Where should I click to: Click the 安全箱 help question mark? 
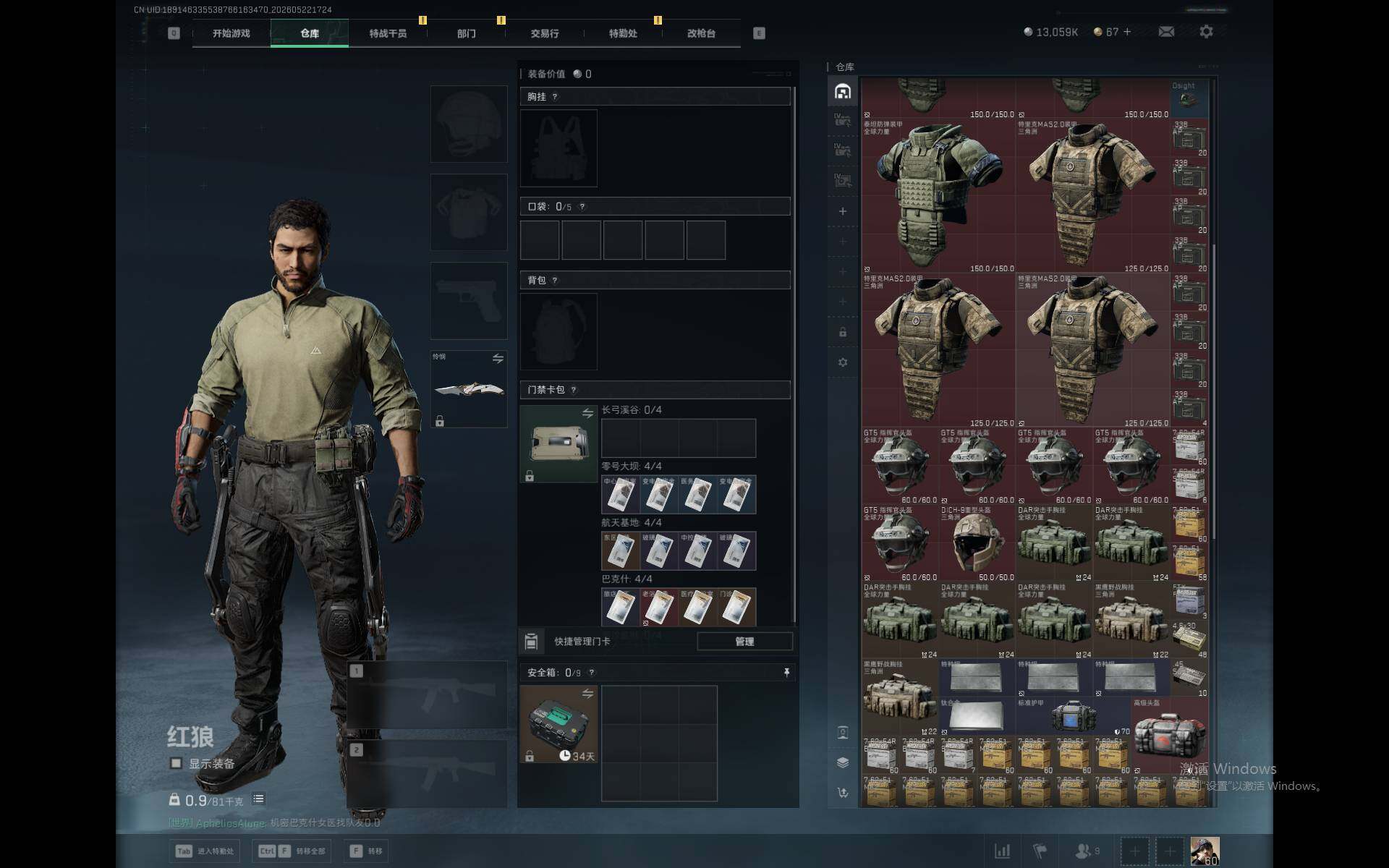coord(592,673)
